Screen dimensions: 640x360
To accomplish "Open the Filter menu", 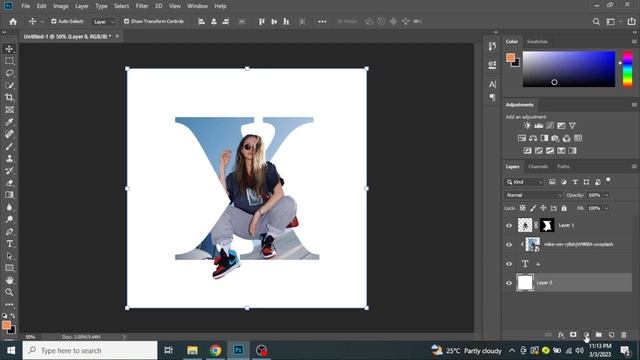I will 142,6.
